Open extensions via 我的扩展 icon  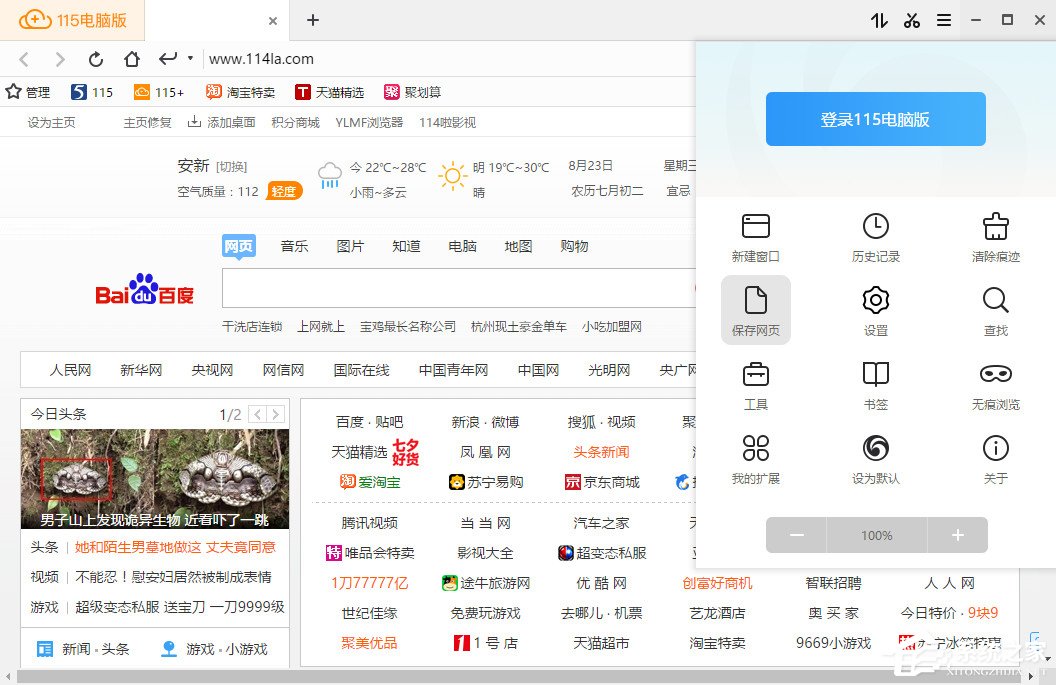tap(755, 455)
